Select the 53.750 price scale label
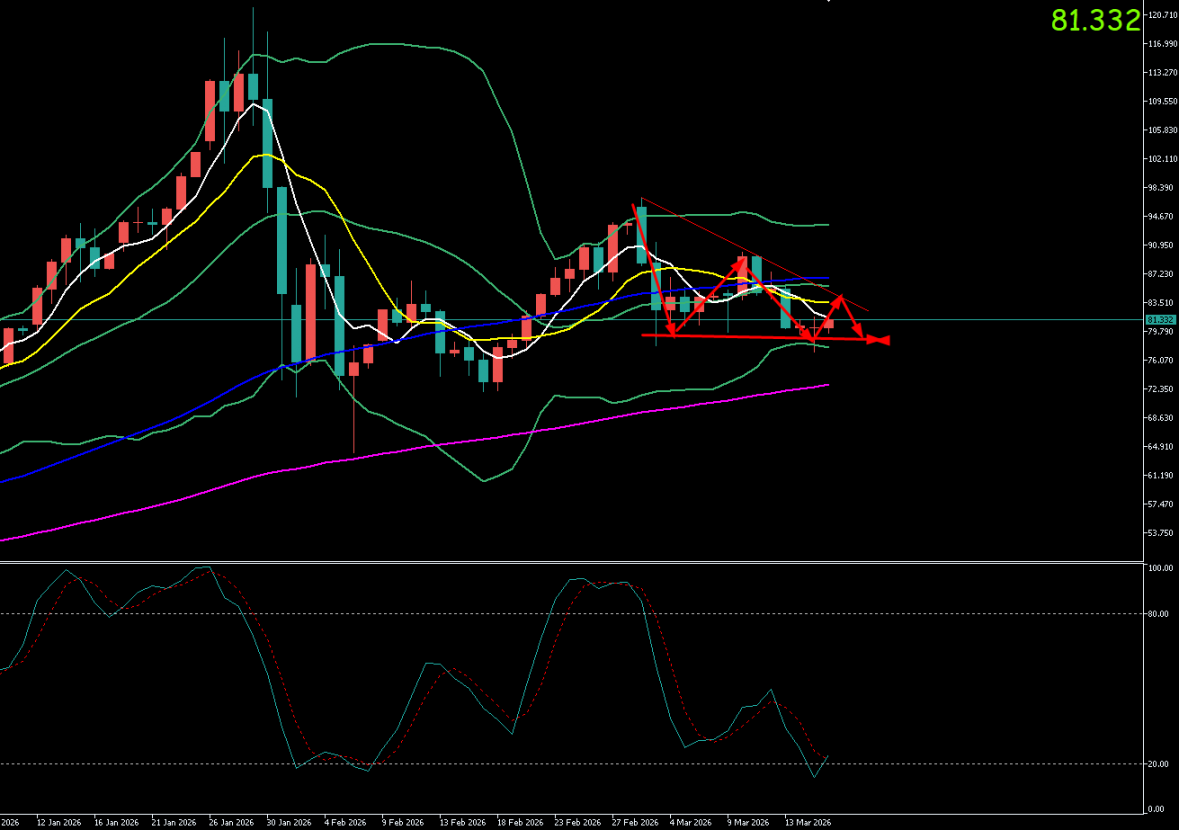Viewport: 1179px width, 830px height. click(1161, 533)
